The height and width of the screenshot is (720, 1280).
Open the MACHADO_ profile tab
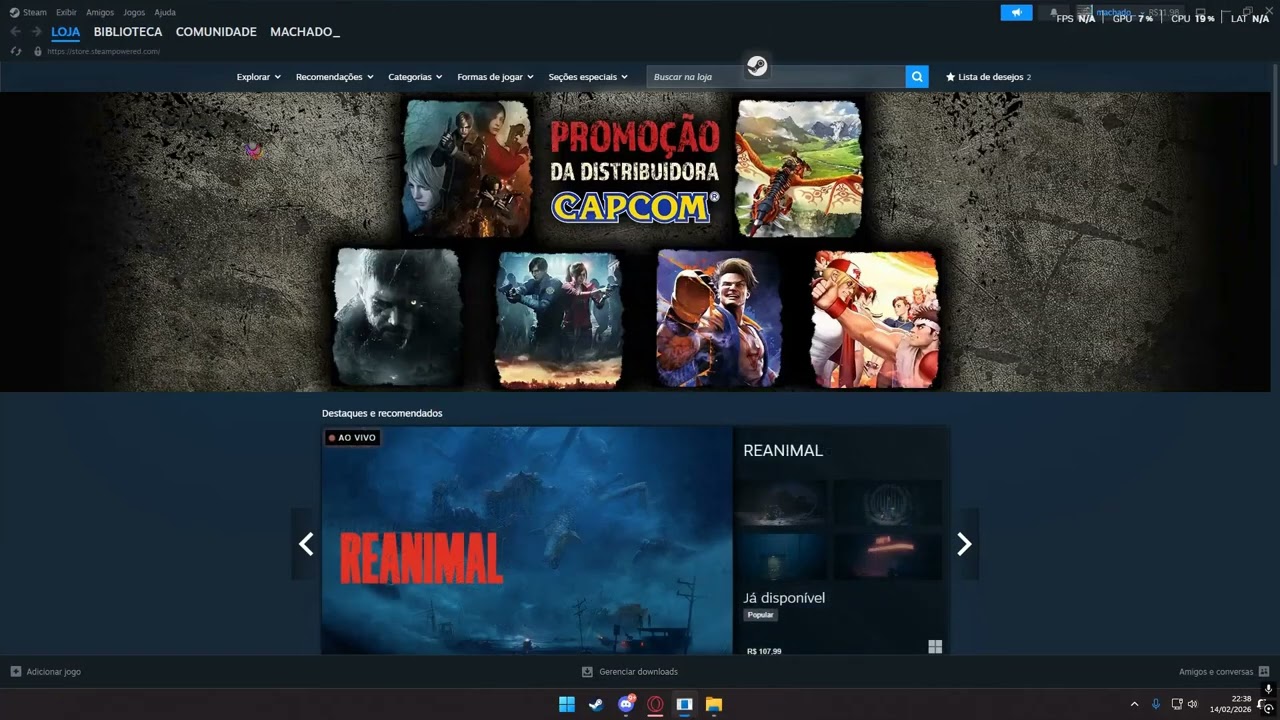[x=305, y=32]
